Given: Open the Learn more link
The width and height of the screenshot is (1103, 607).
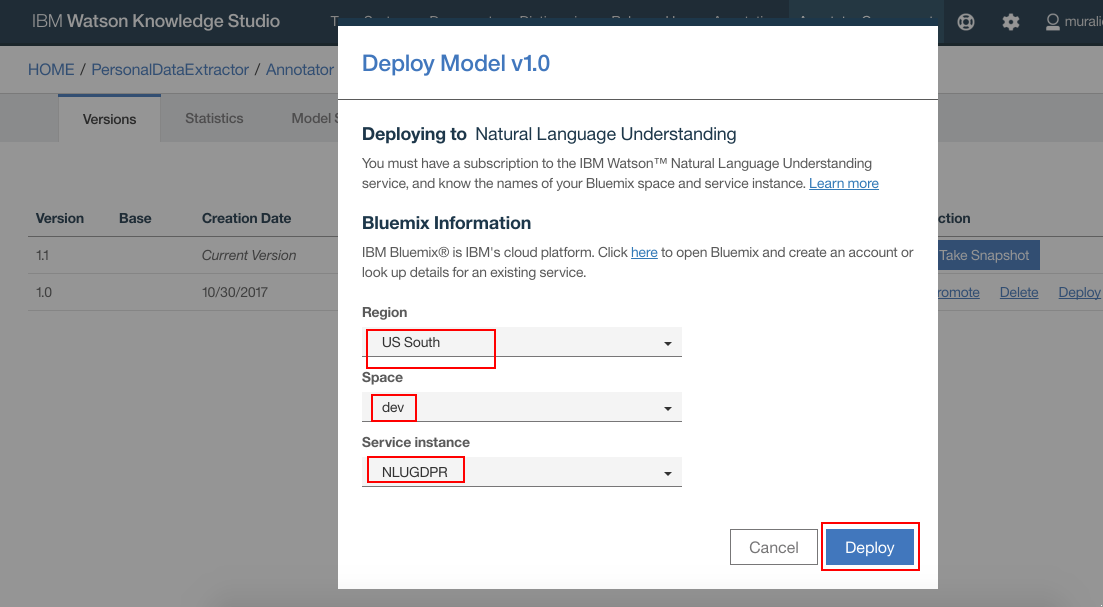Looking at the screenshot, I should [x=843, y=184].
